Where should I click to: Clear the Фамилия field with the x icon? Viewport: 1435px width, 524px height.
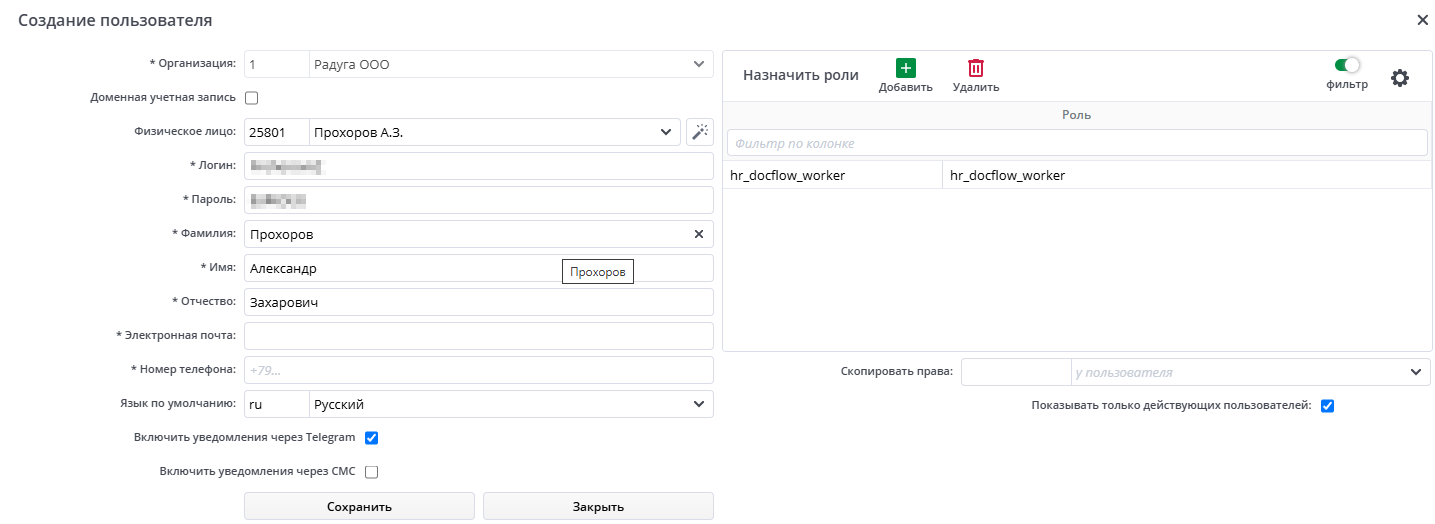pyautogui.click(x=699, y=234)
